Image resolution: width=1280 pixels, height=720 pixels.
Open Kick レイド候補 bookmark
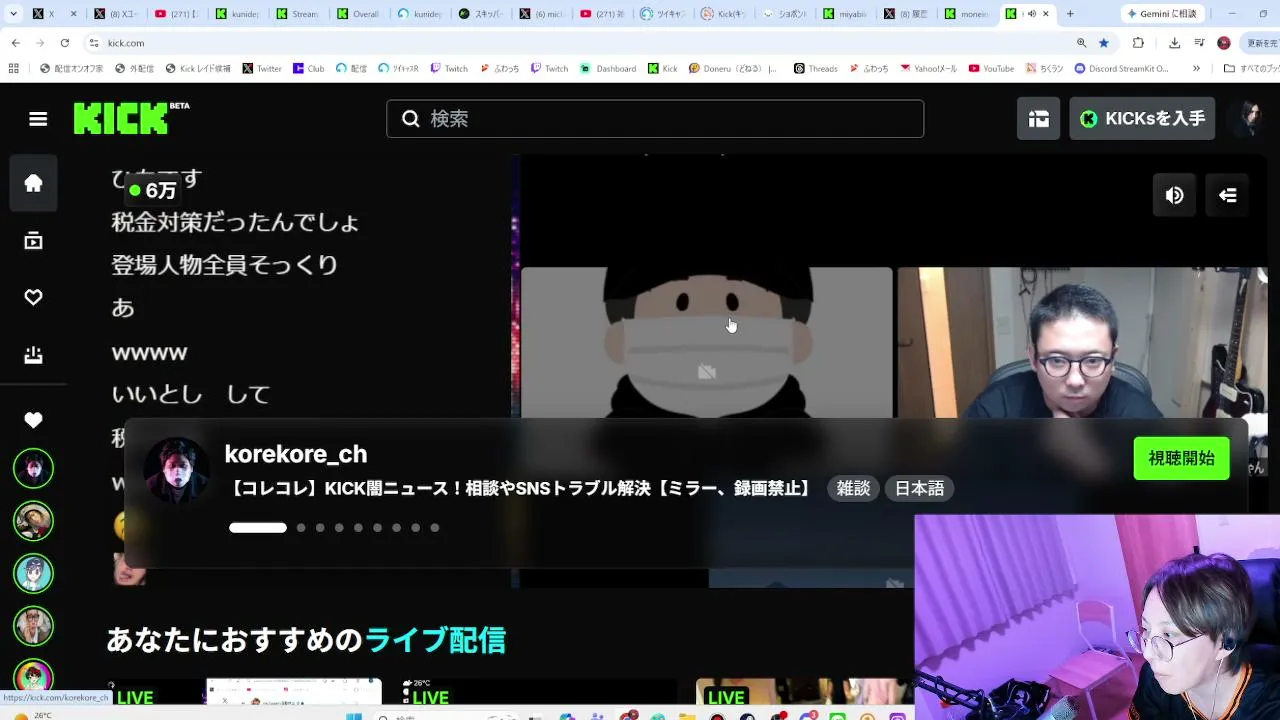tap(197, 69)
